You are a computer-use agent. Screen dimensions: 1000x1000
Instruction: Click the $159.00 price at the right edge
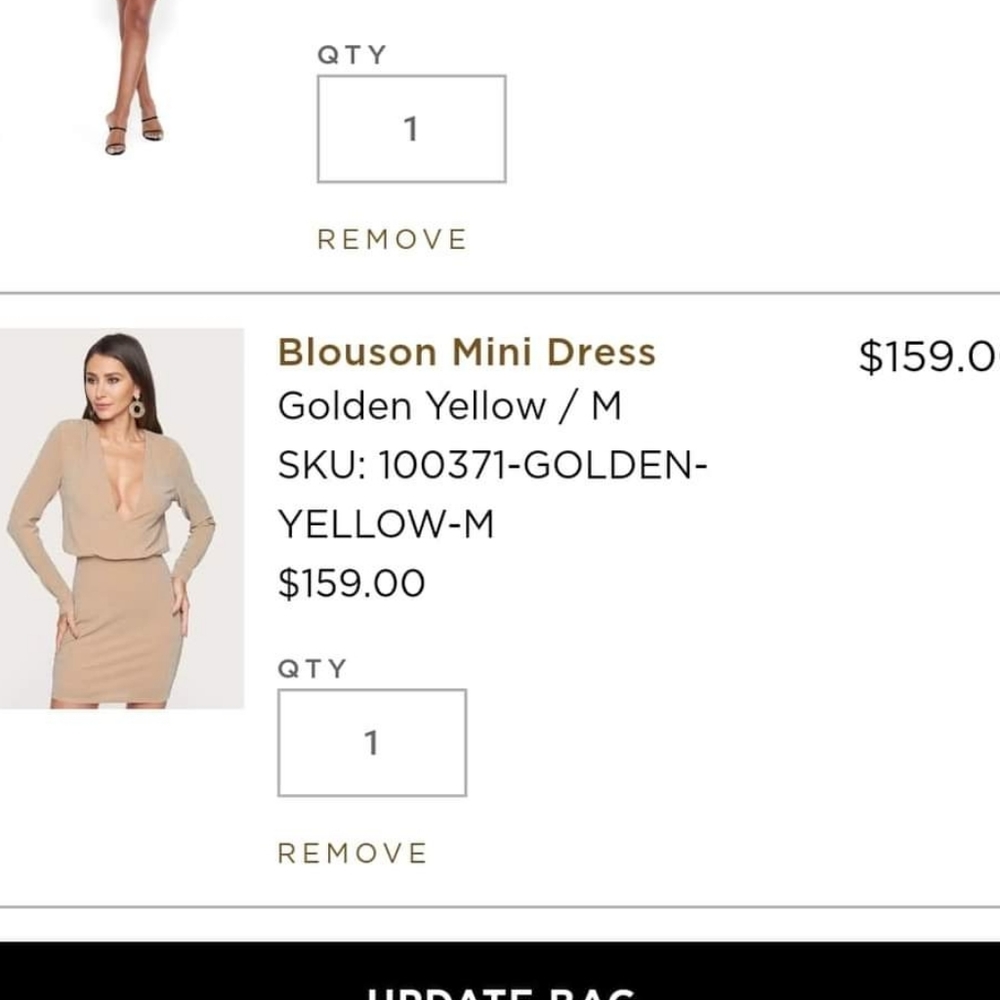(929, 356)
